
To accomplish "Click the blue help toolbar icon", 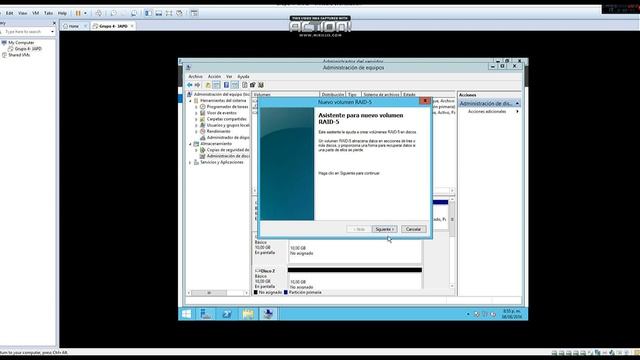I will click(226, 85).
